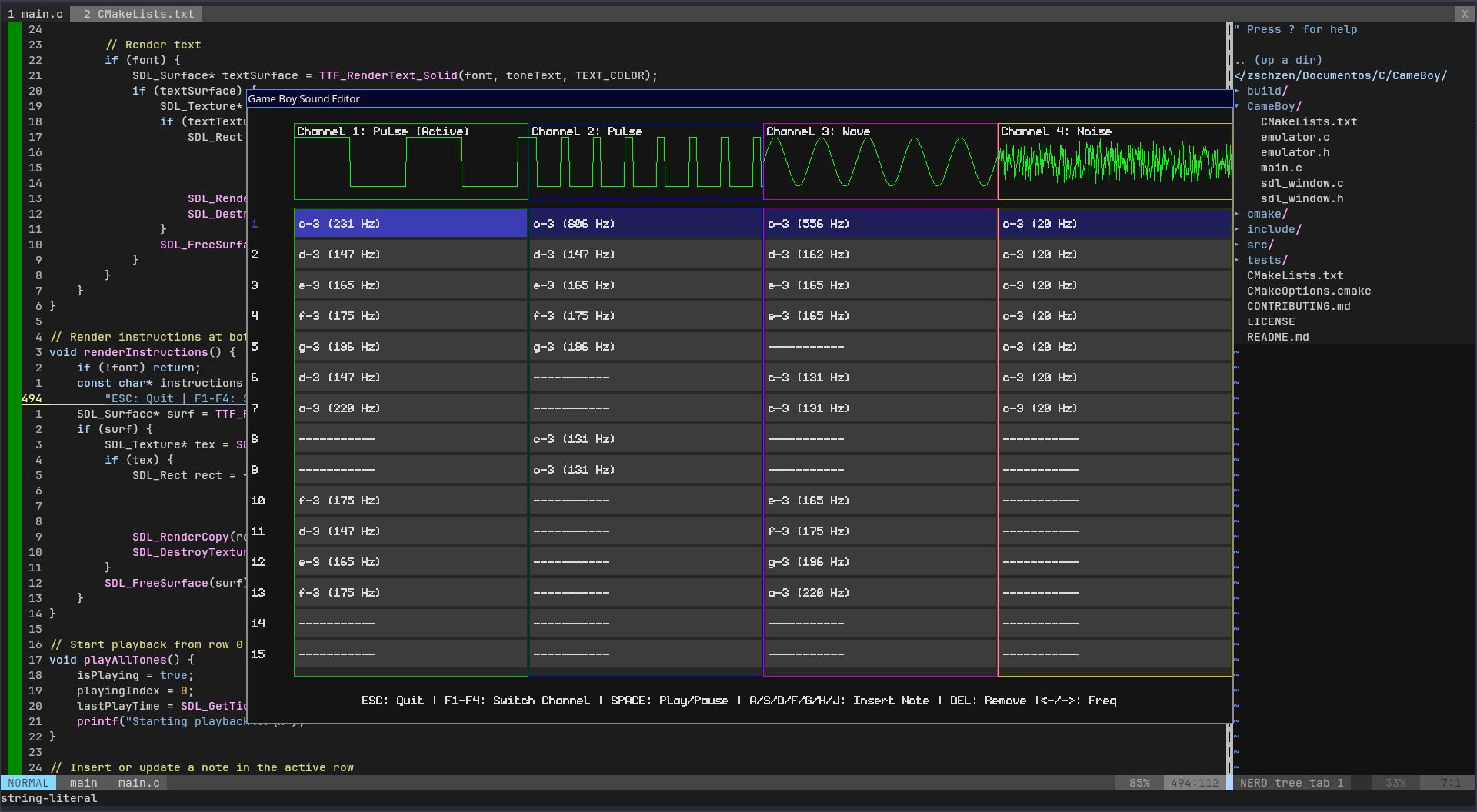Select the Channel 4 Noise waveform preview
This screenshot has width=1477, height=812.
tap(1115, 161)
